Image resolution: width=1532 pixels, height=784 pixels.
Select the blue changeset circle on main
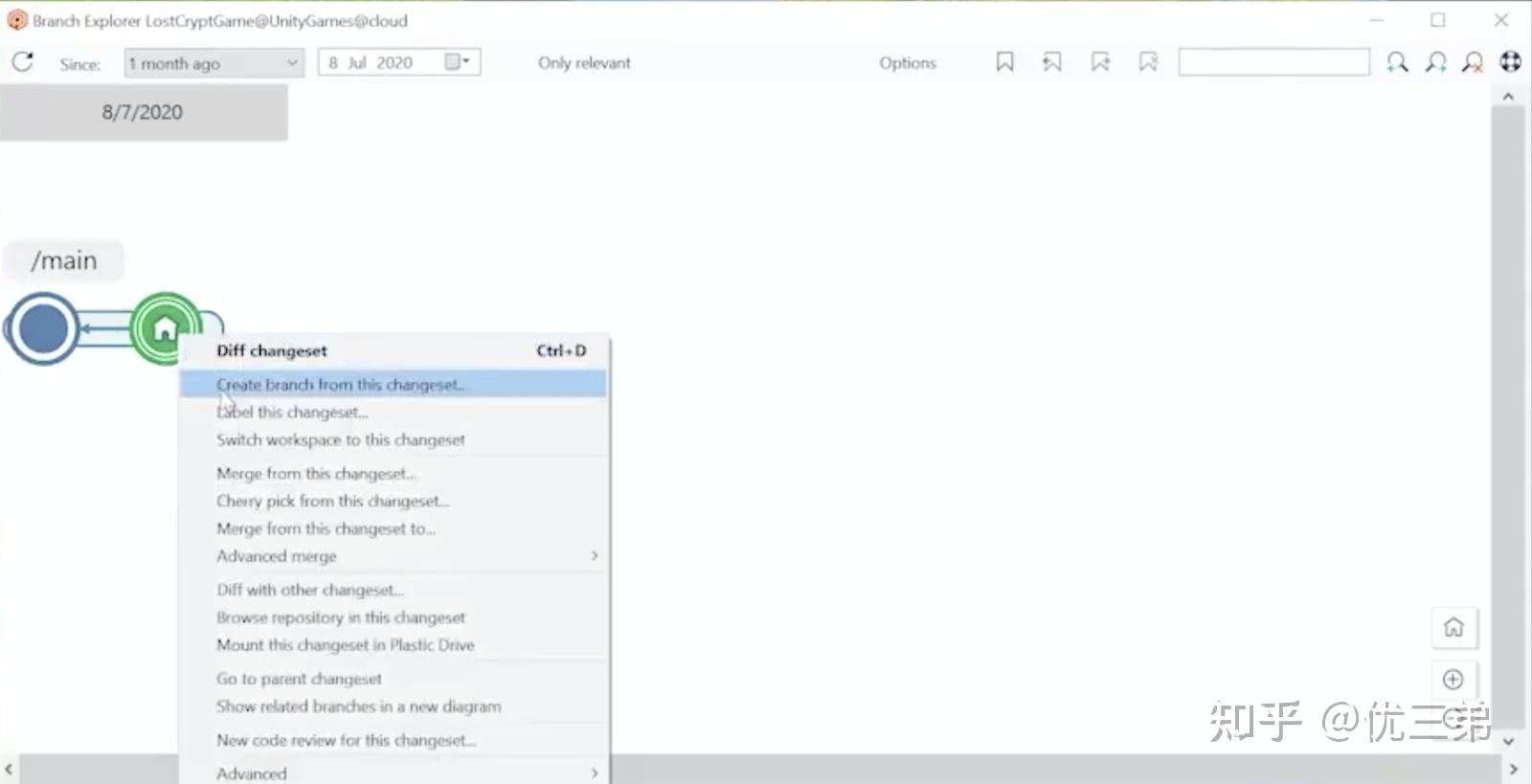(43, 328)
